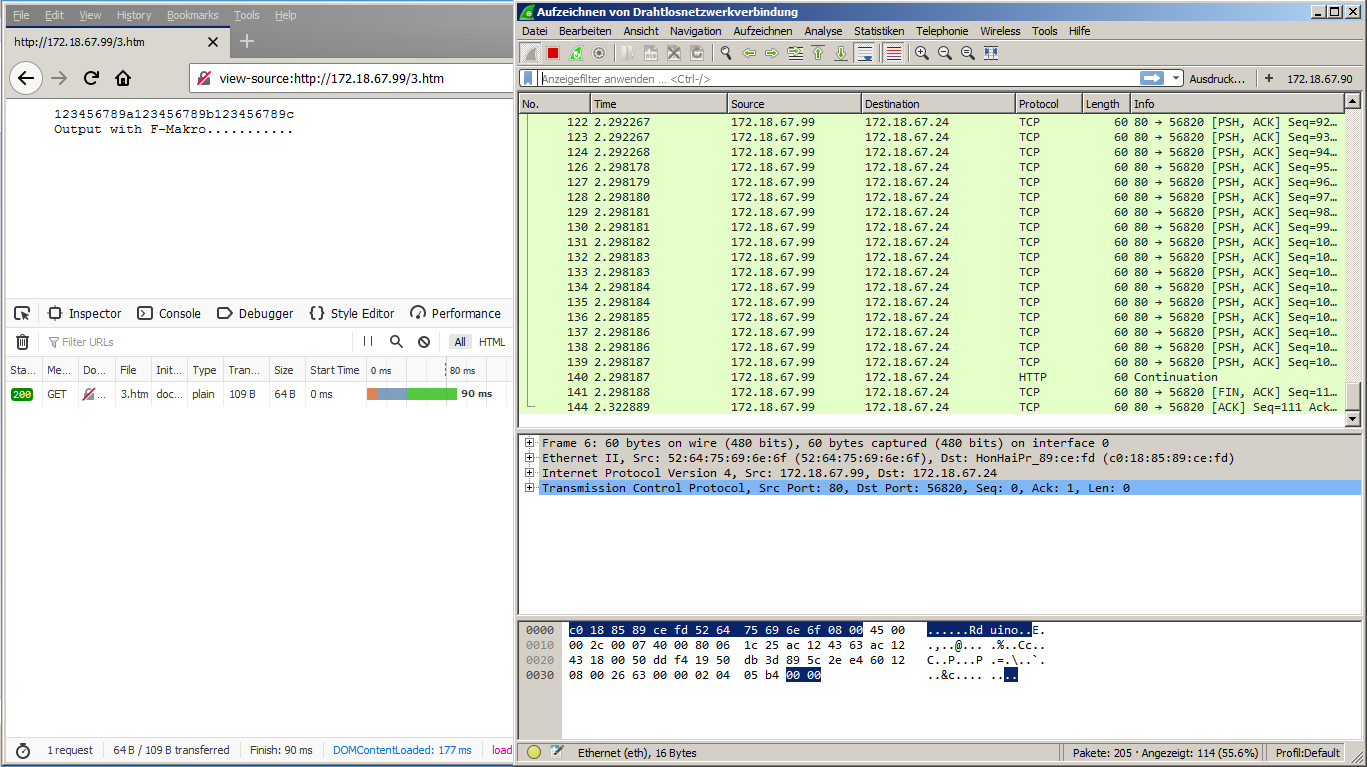Viewport: 1367px width, 767px height.
Task: Open capture options gear icon
Action: 599,53
